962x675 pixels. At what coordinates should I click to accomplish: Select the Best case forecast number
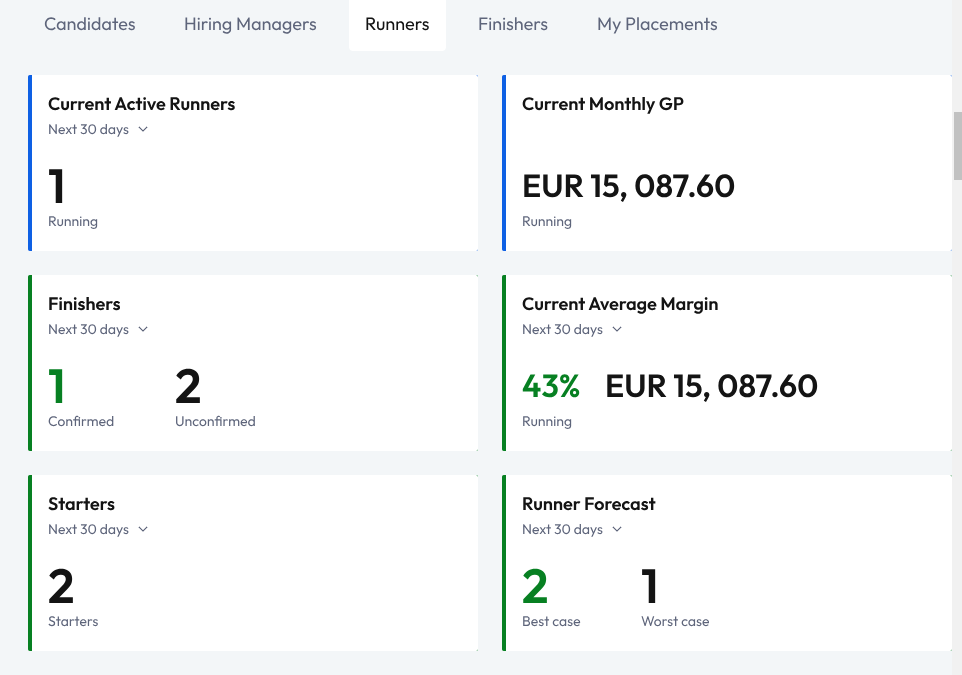coord(535,587)
